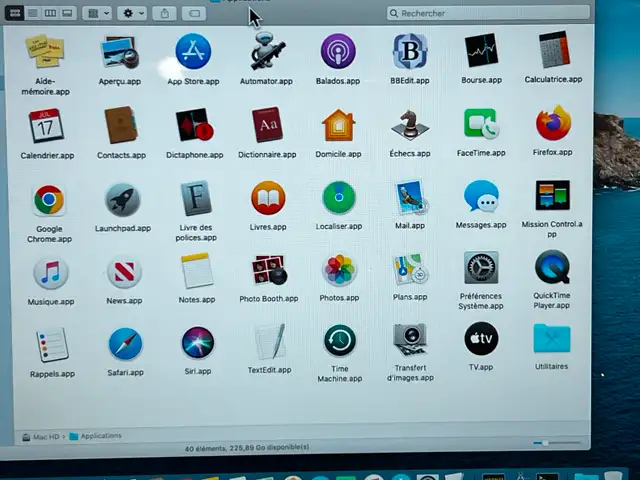Switch to column view mode

[50, 13]
